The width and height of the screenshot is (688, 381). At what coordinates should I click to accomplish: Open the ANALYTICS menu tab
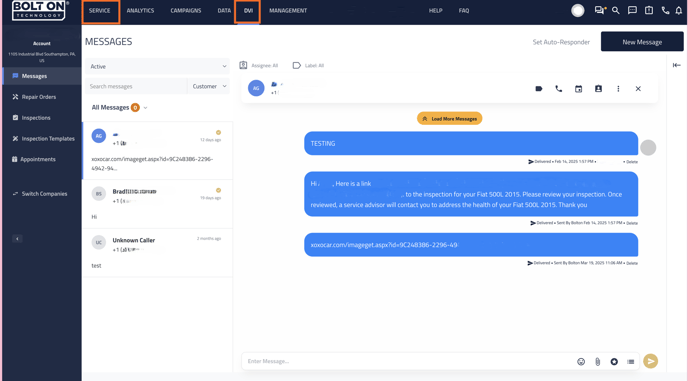pyautogui.click(x=140, y=11)
